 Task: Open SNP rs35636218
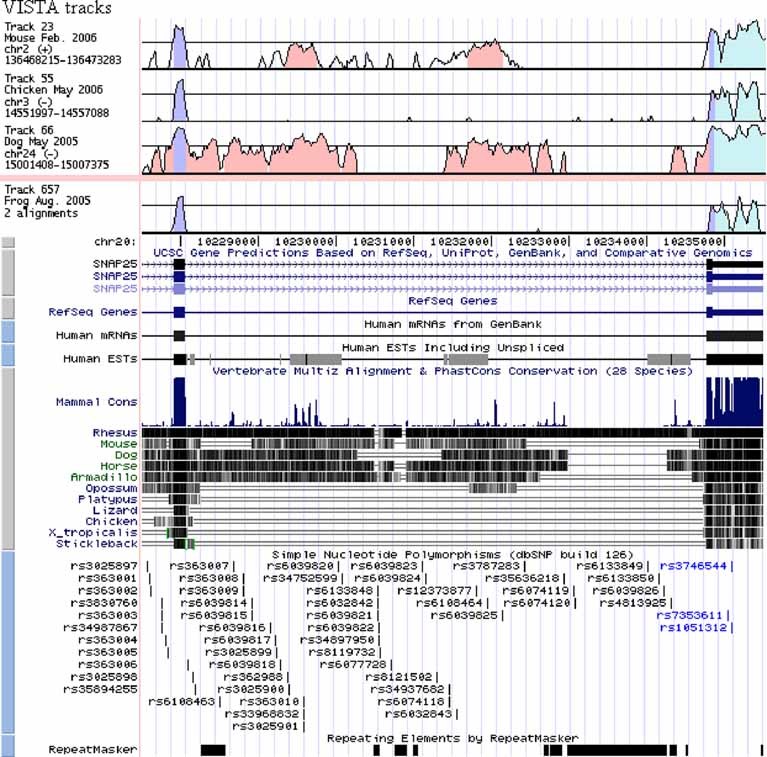point(522,579)
